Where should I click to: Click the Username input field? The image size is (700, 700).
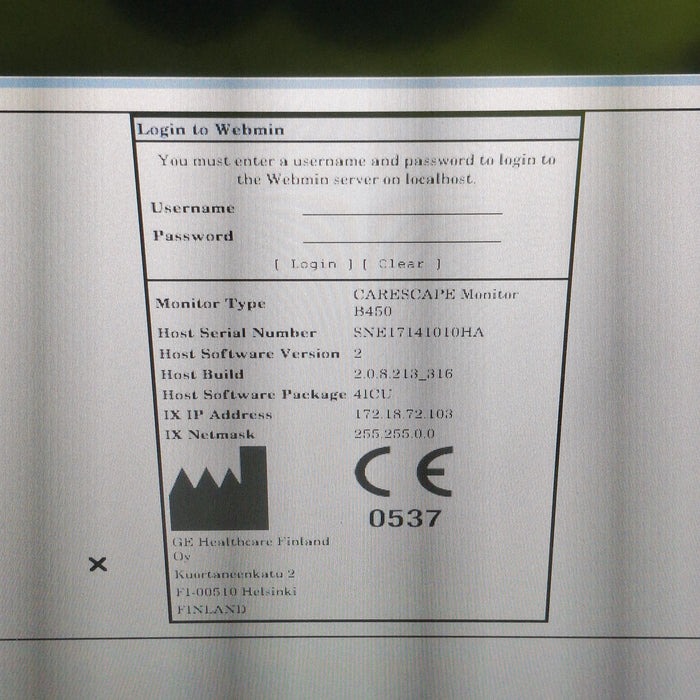(x=402, y=208)
